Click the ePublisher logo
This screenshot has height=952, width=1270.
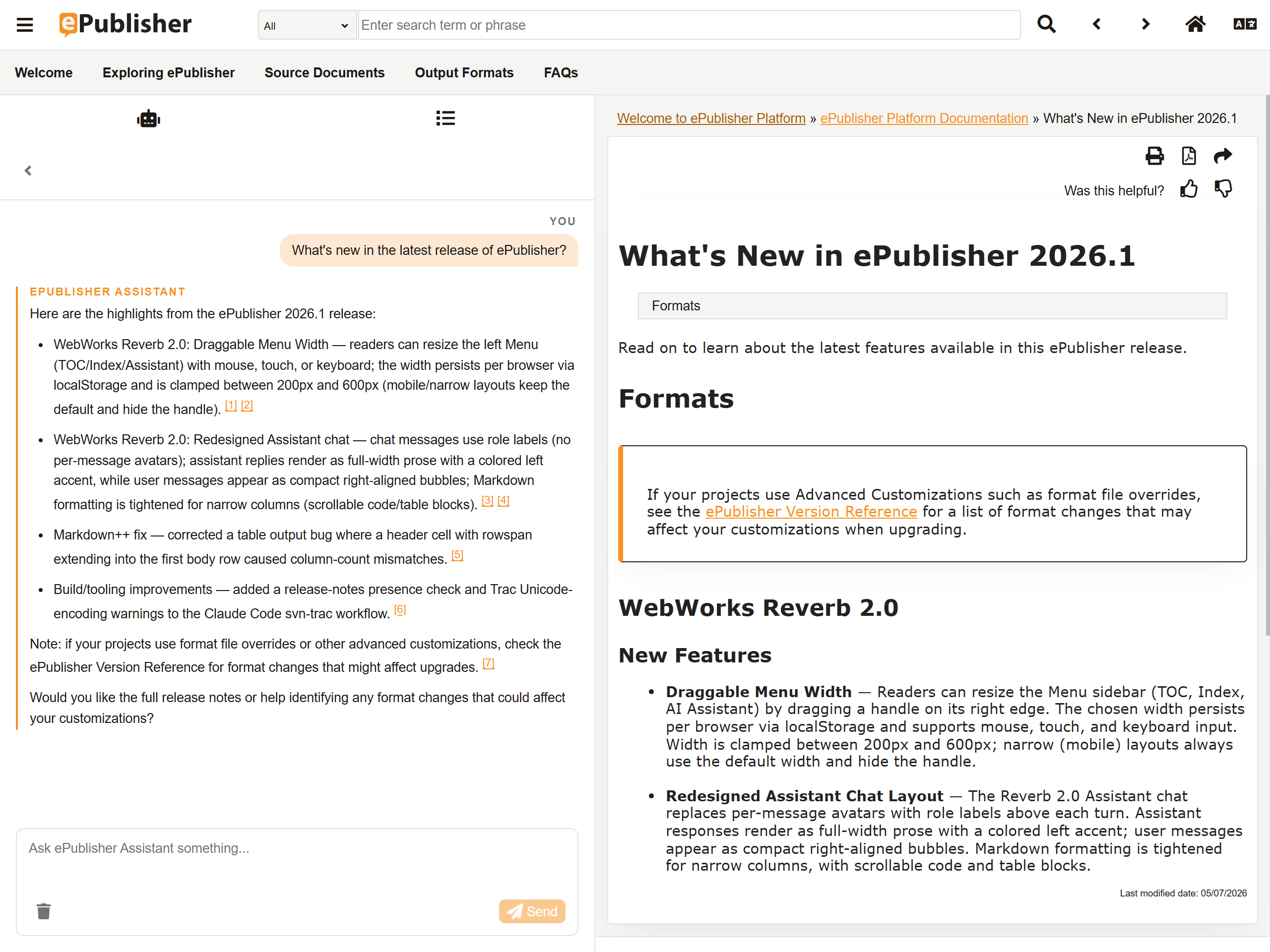click(x=125, y=24)
